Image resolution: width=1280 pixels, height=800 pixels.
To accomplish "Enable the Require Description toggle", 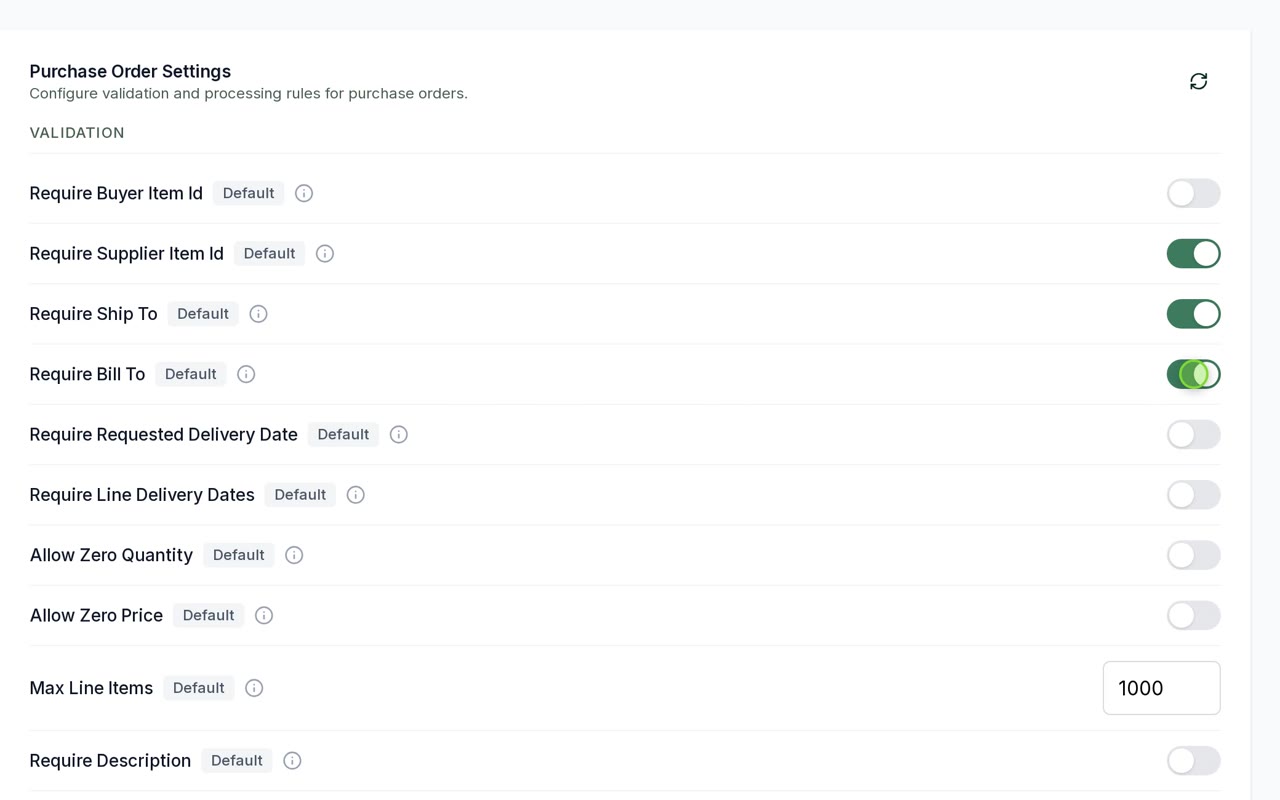I will pos(1193,761).
